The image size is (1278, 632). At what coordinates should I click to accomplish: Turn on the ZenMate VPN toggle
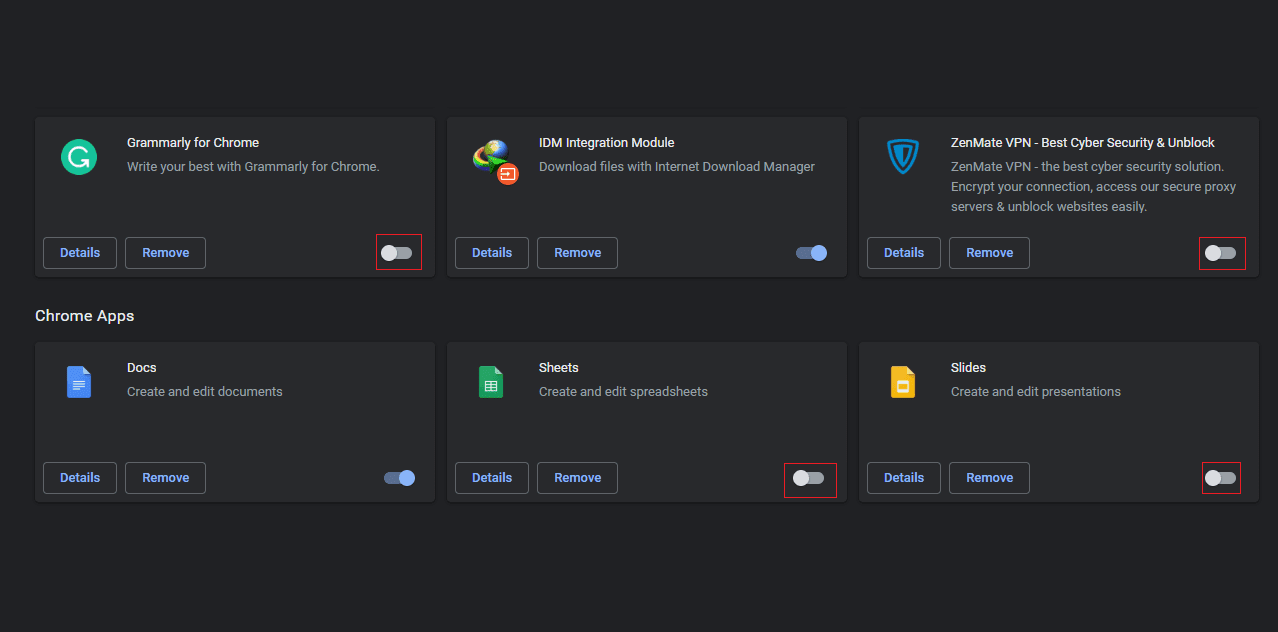1221,253
